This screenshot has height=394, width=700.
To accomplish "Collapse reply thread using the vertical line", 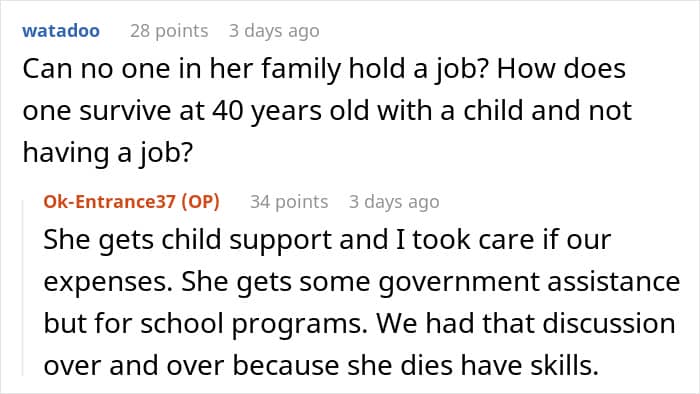I will point(23,288).
